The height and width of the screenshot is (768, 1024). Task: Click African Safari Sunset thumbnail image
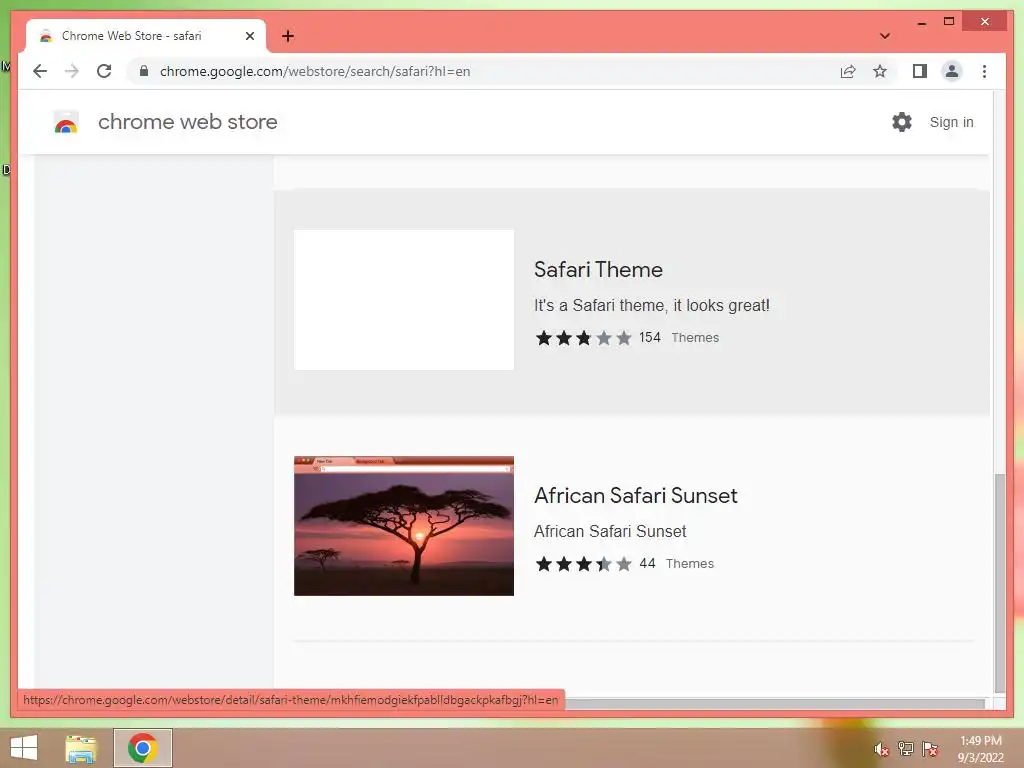[404, 526]
